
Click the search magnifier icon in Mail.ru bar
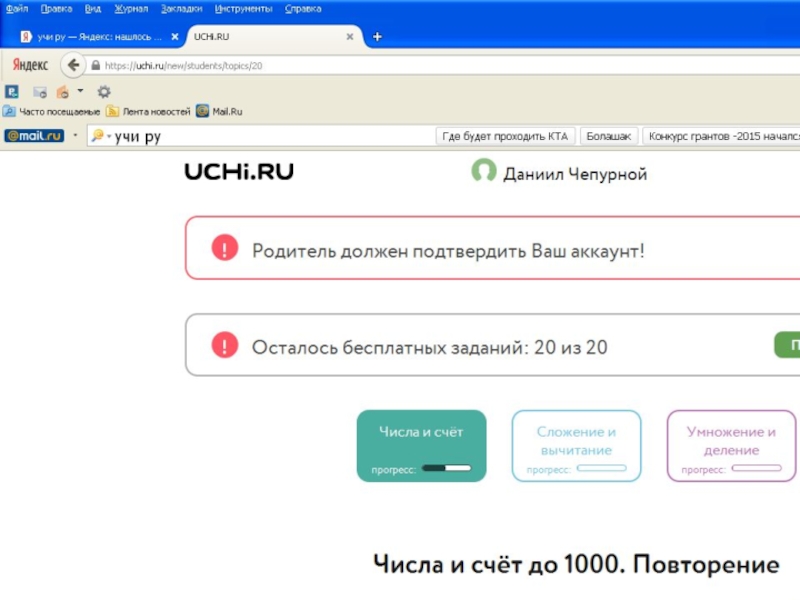point(97,135)
